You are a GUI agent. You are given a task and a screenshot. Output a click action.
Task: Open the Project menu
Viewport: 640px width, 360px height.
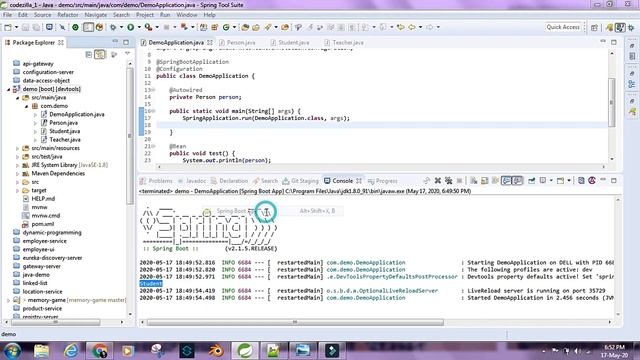tap(145, 15)
